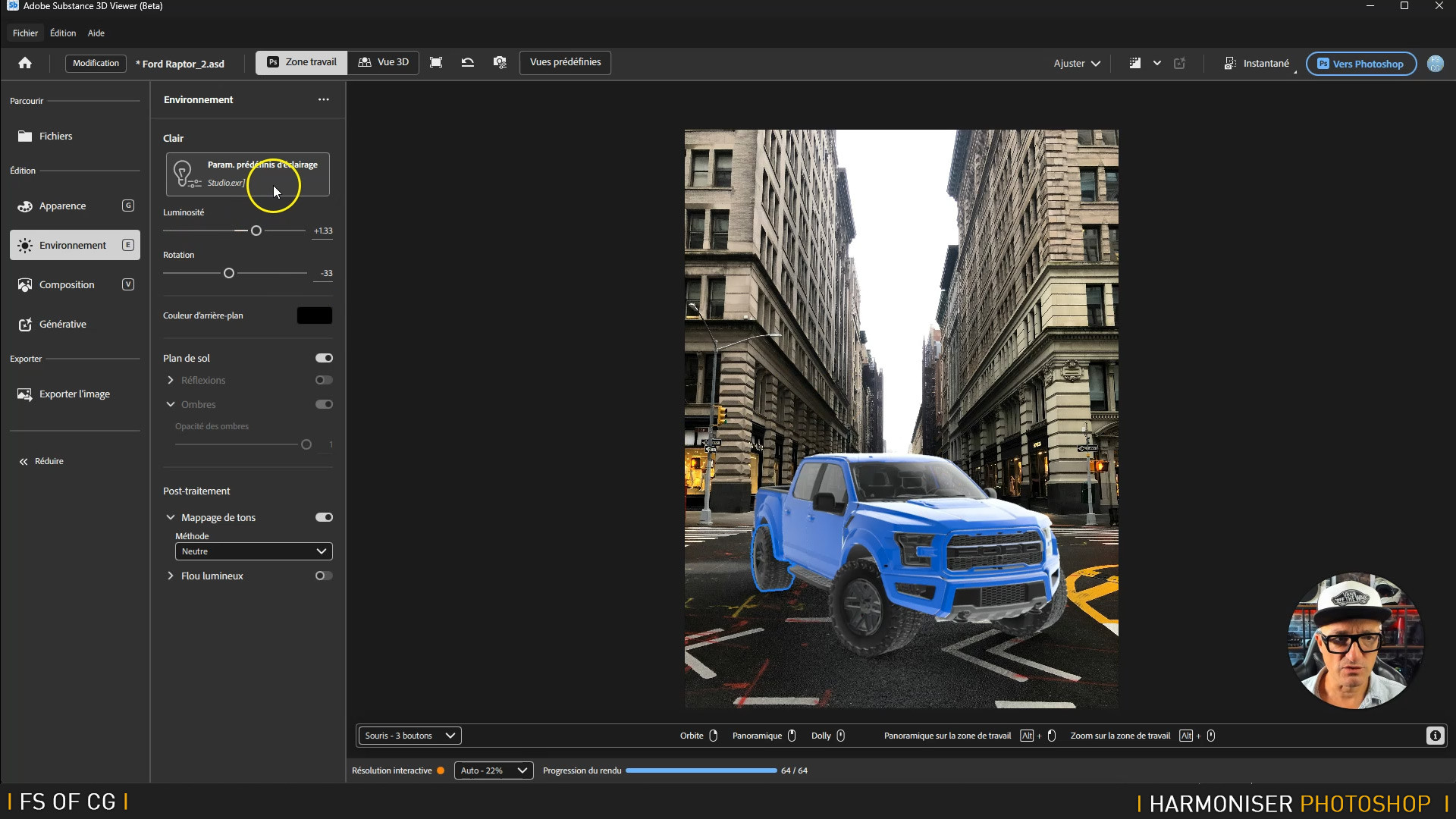Screen dimensions: 1456x819
Task: Click the user profile avatar icon
Action: pyautogui.click(x=1435, y=64)
